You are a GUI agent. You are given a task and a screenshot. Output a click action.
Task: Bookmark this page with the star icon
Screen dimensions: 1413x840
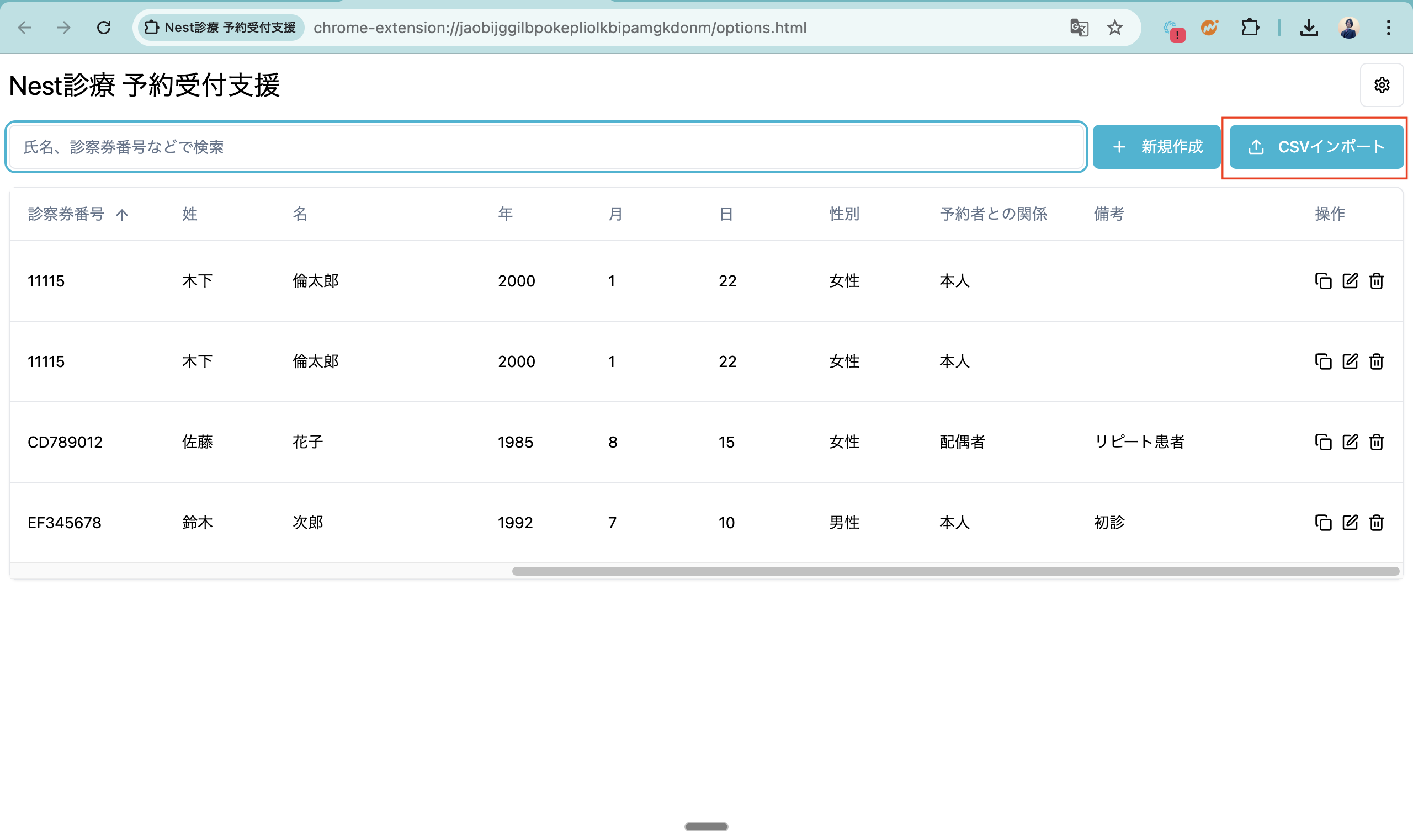click(1114, 27)
